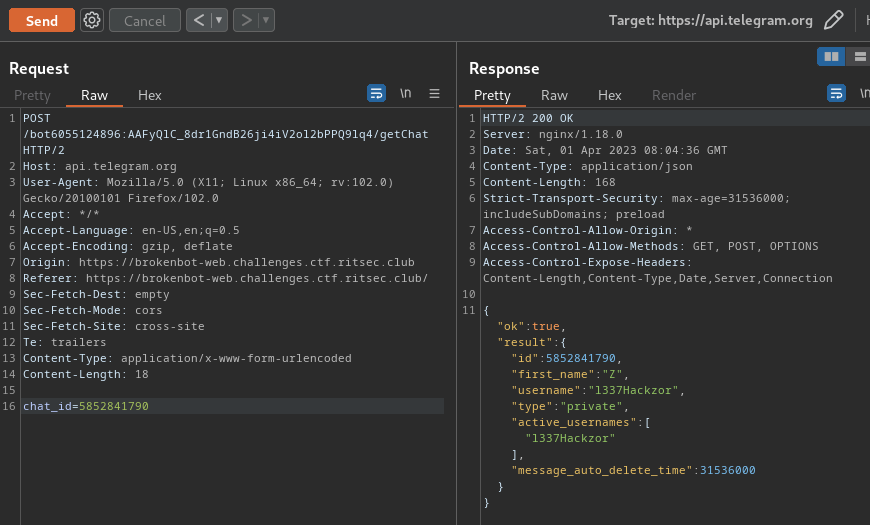
Task: Click the Content-Length: 18 header
Action: tap(85, 375)
